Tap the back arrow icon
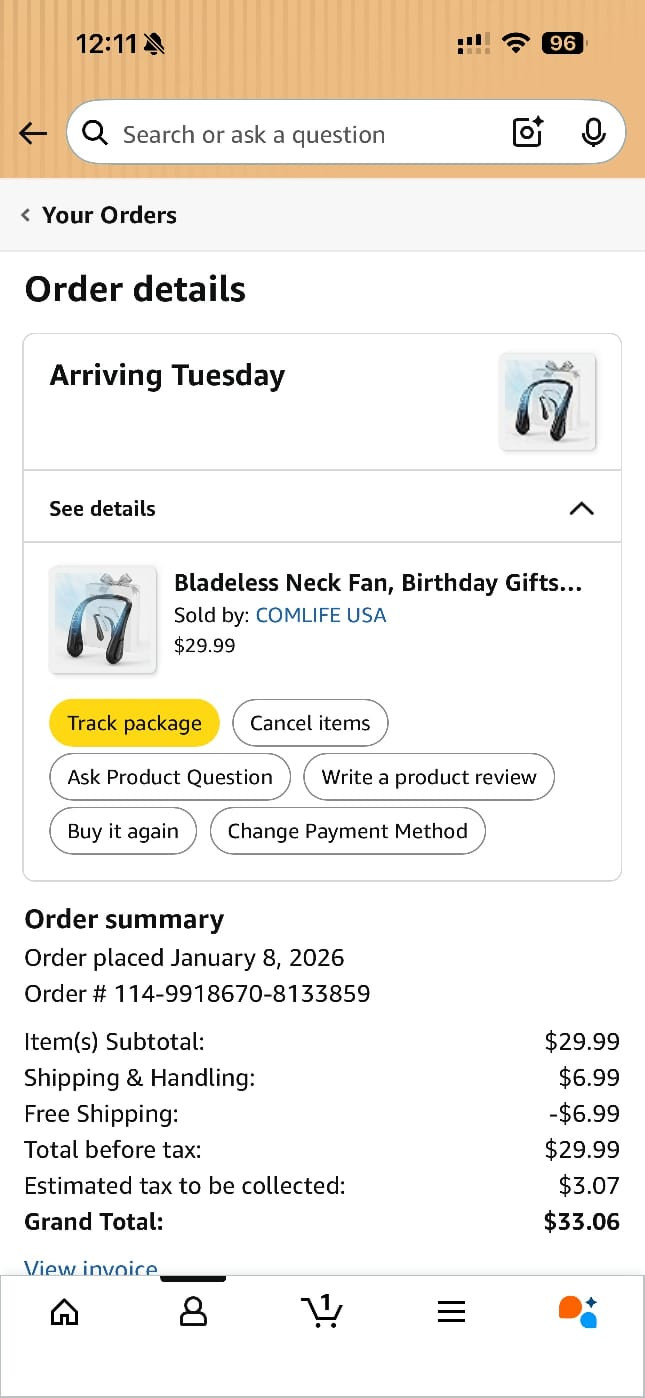645x1398 pixels. coord(33,133)
